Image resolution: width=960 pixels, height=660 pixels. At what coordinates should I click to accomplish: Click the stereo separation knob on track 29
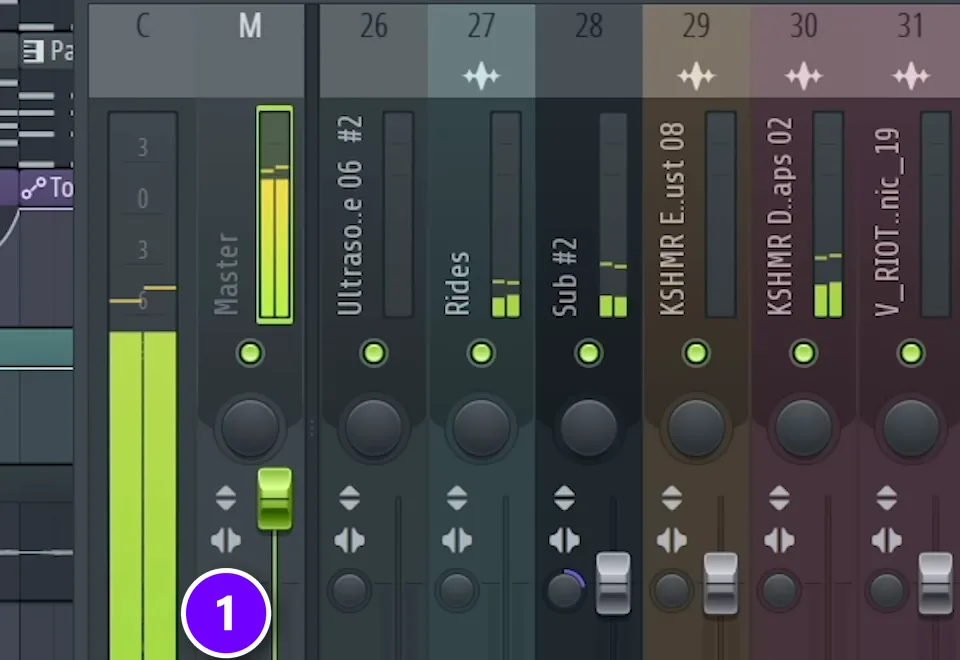(672, 591)
